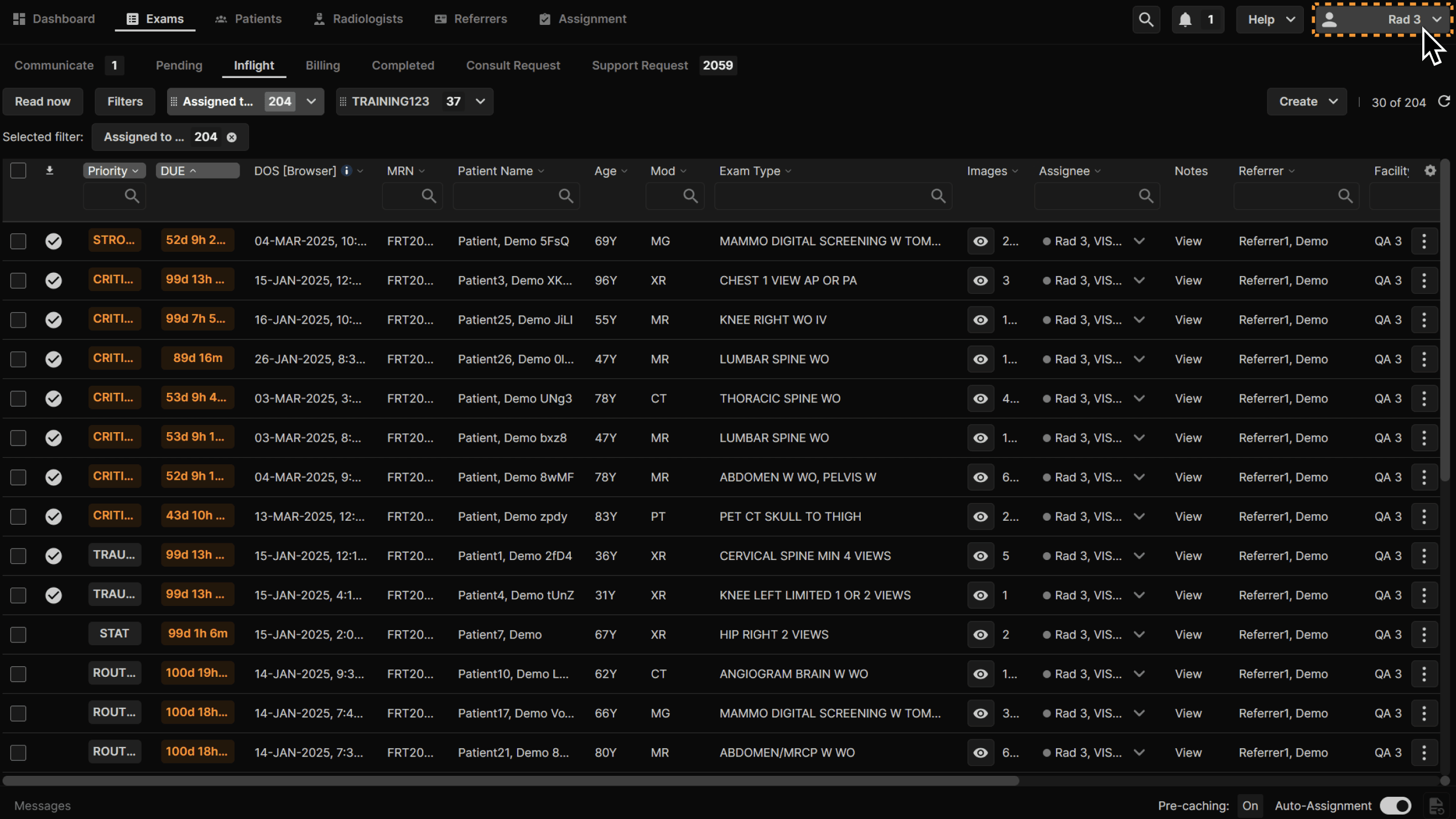Viewport: 1456px width, 819px height.
Task: Toggle the Auto-Assignment switch
Action: click(1395, 805)
